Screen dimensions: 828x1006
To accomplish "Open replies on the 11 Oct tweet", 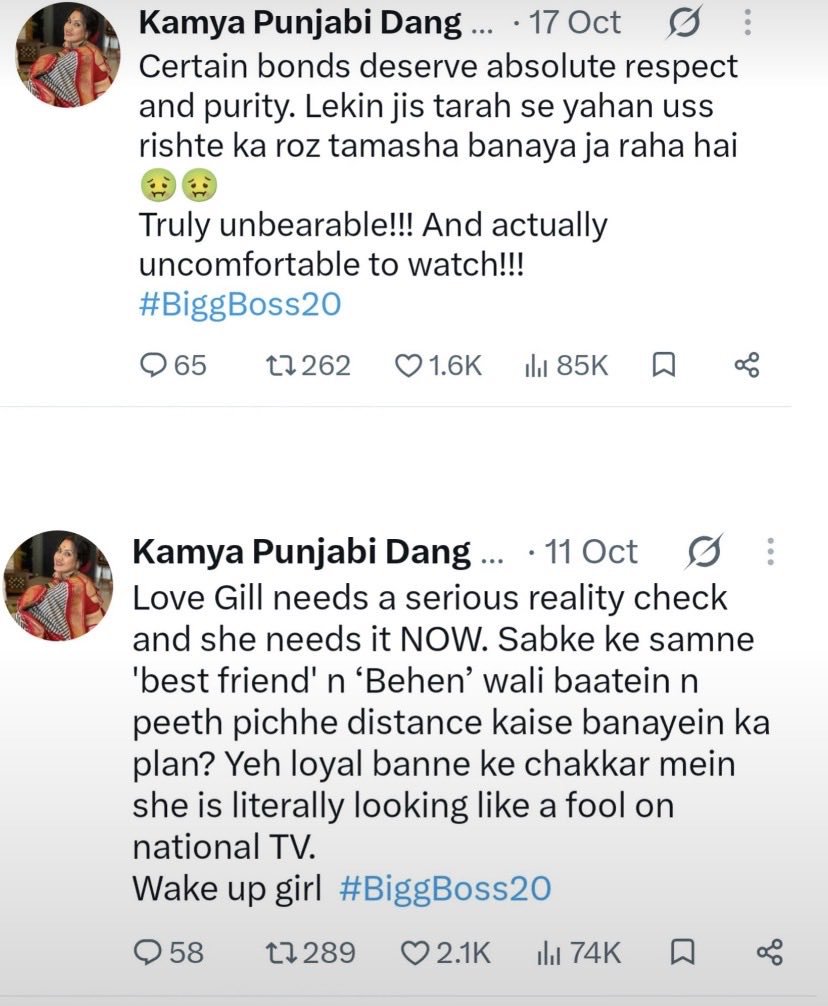I will pyautogui.click(x=168, y=952).
